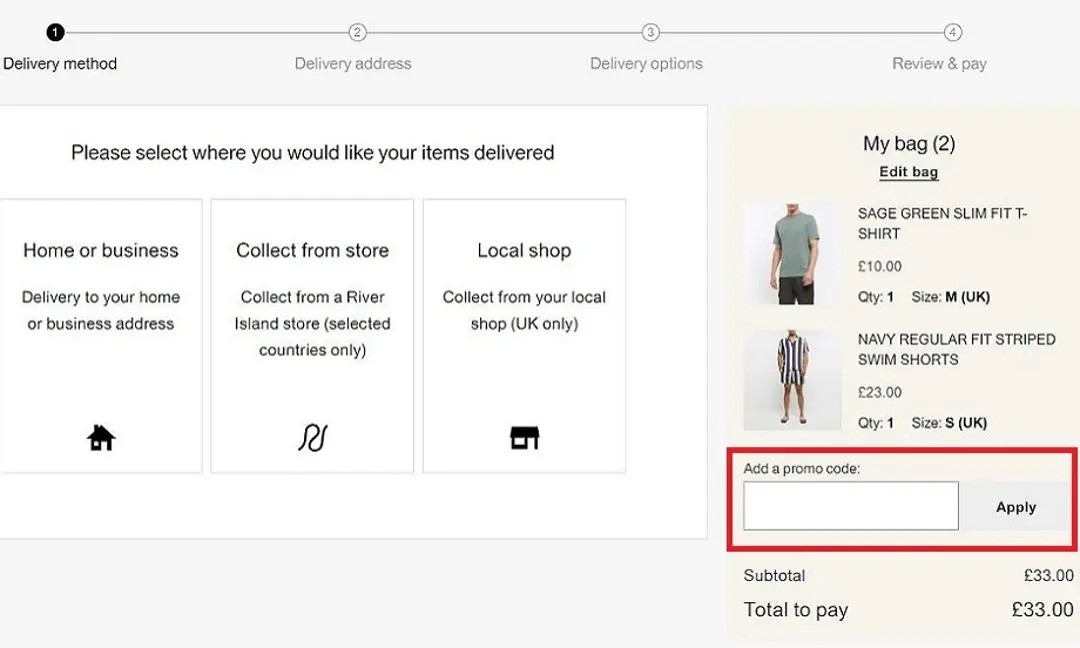The height and width of the screenshot is (648, 1080).
Task: Focus the promo code input field
Action: point(851,506)
